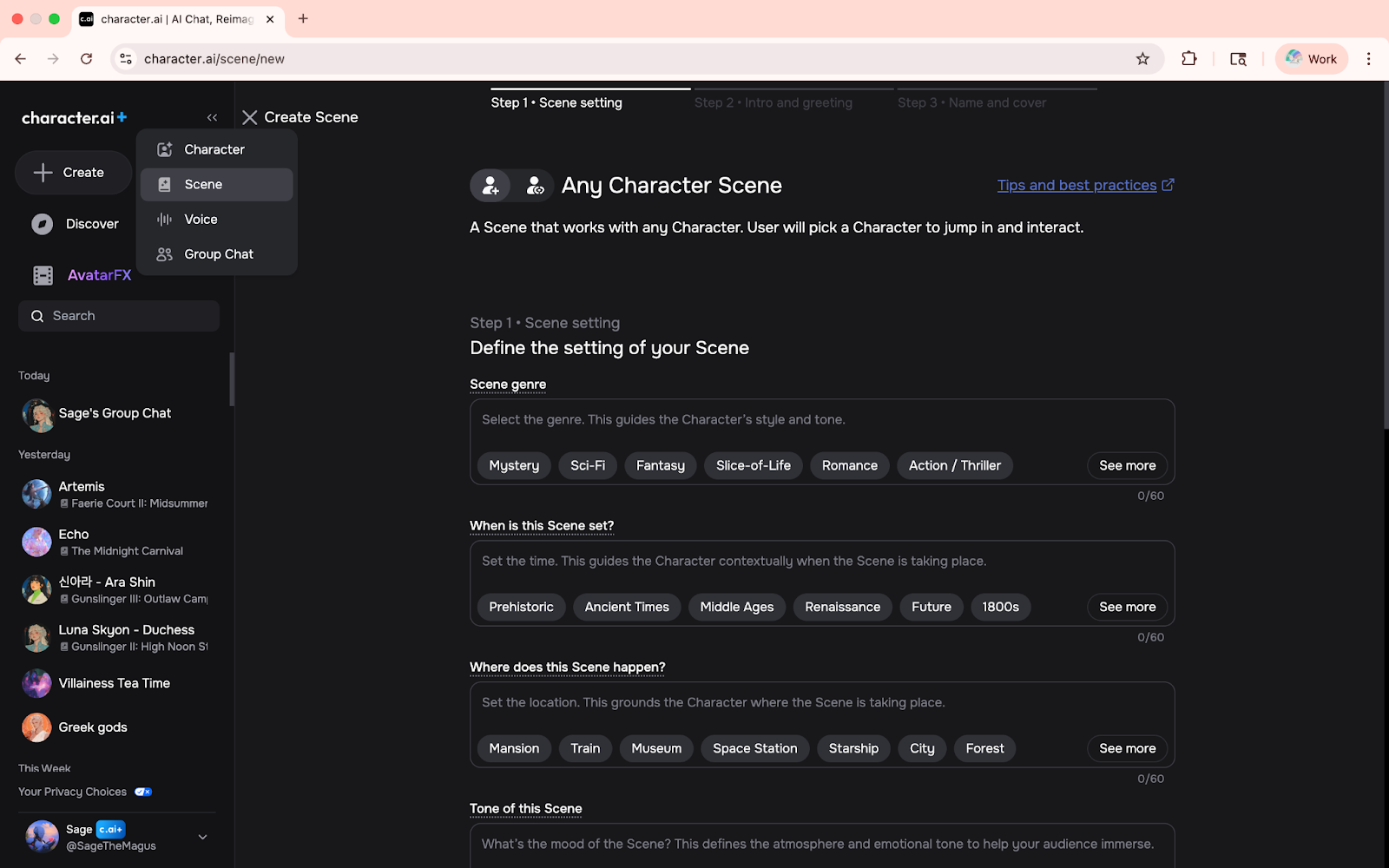Click the sidebar Search field
The image size is (1389, 868).
[119, 316]
